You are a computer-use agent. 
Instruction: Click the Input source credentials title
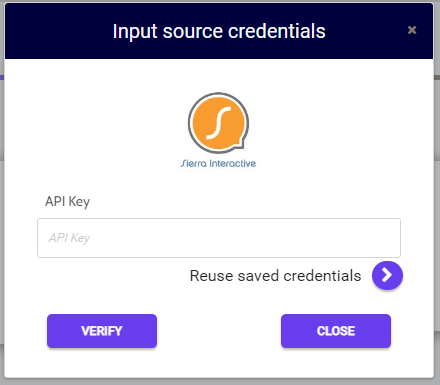[219, 31]
